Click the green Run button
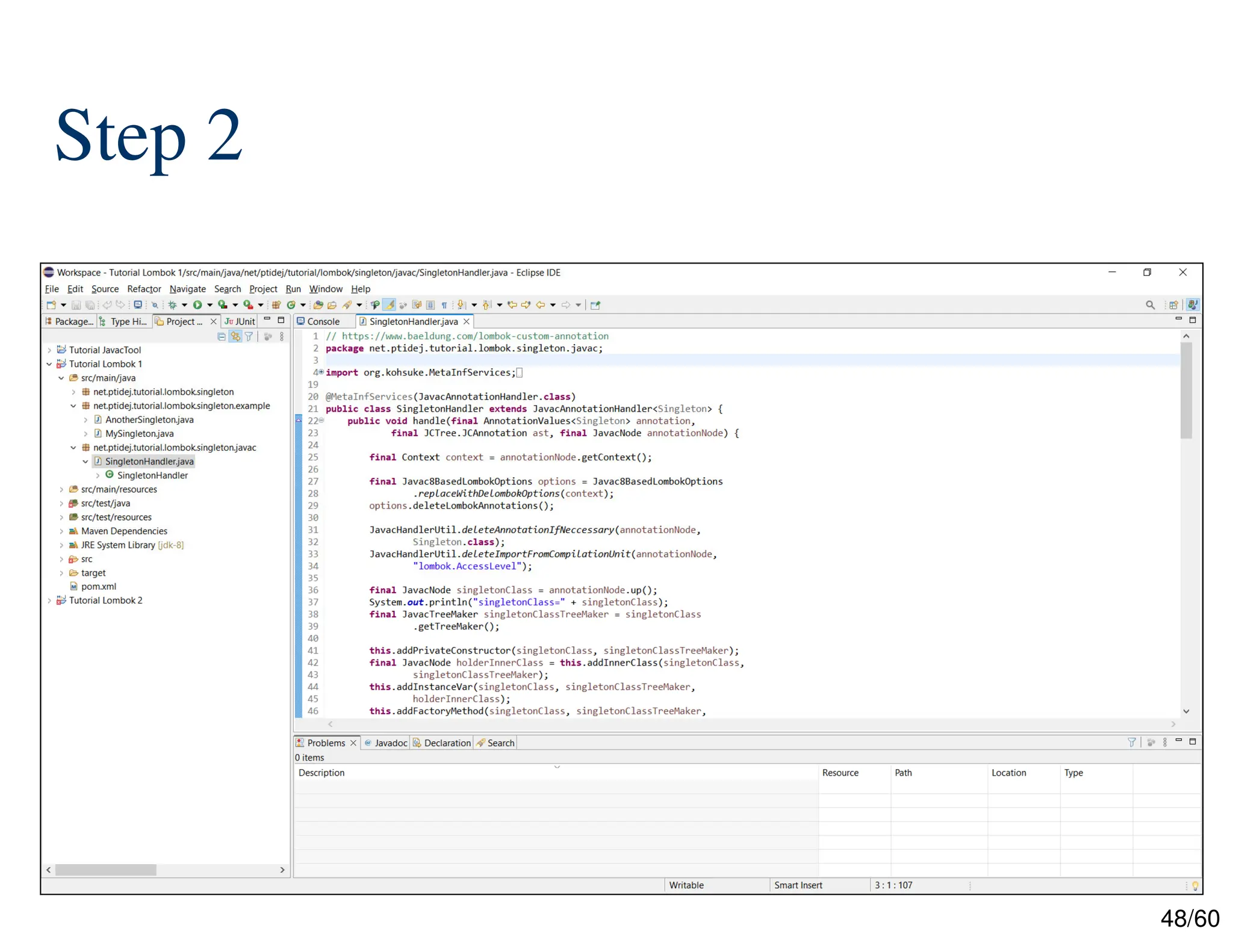Image resolution: width=1233 pixels, height=952 pixels. (197, 305)
